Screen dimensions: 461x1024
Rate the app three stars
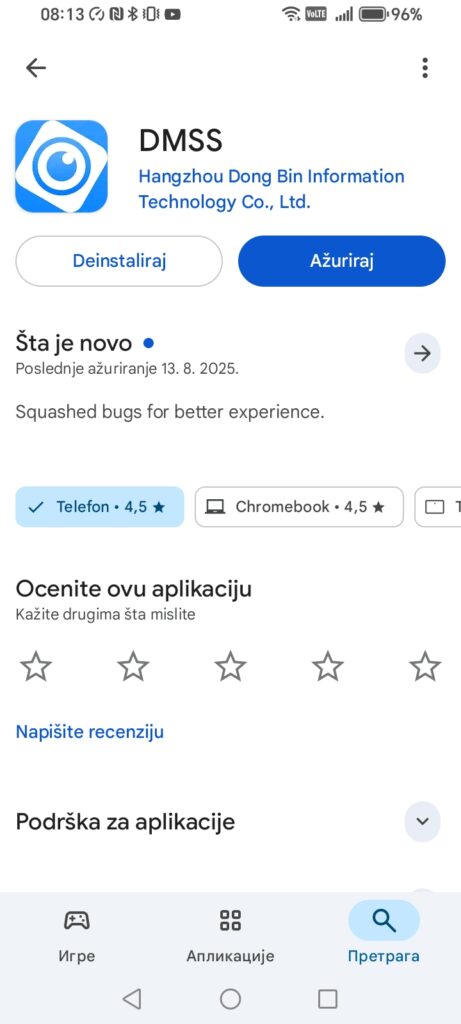coord(230,667)
